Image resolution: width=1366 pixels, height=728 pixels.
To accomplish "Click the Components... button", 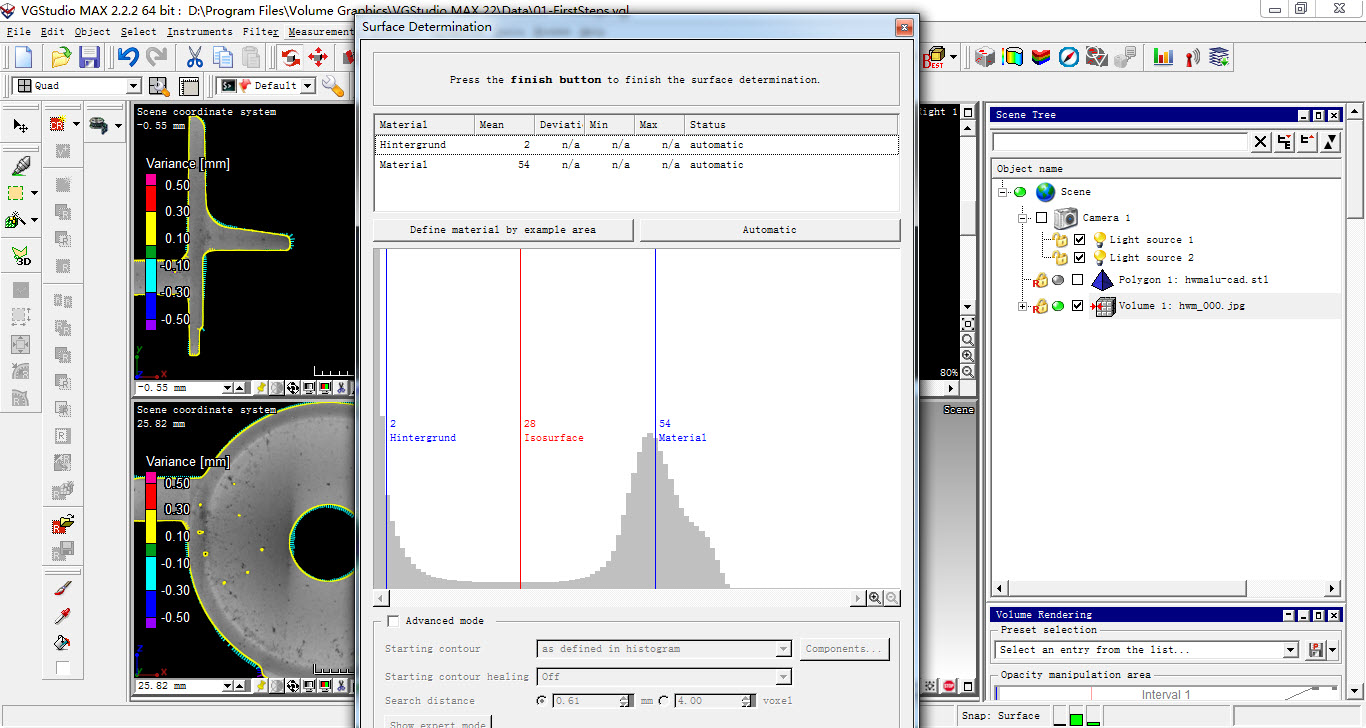I will (x=844, y=649).
